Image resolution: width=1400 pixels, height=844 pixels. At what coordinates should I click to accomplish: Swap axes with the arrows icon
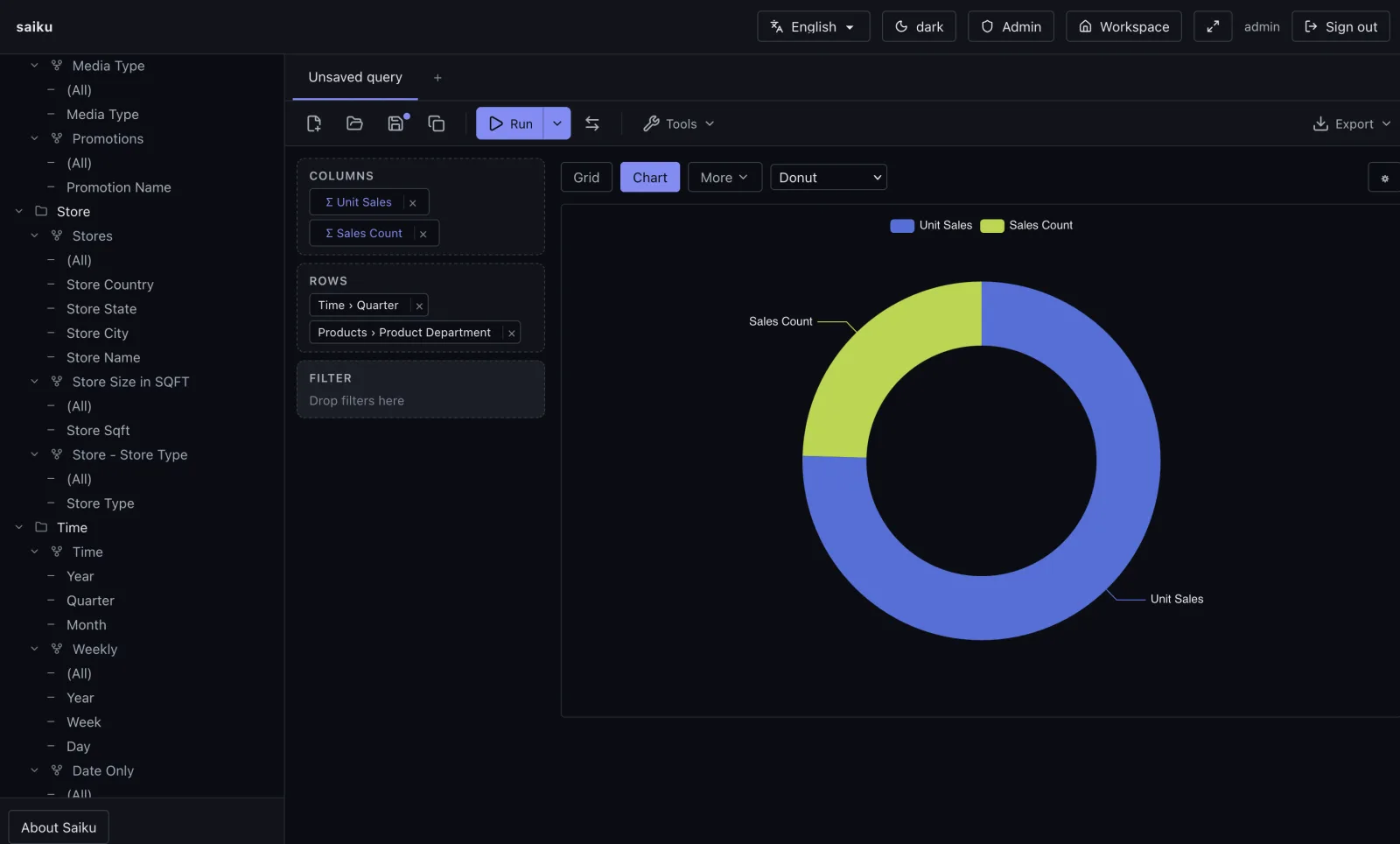click(592, 123)
